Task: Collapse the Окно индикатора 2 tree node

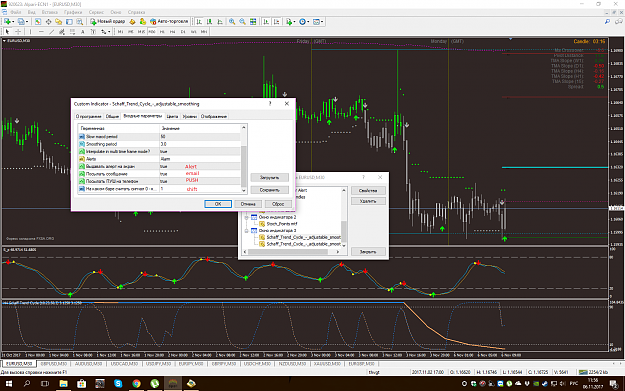Action: [246, 218]
